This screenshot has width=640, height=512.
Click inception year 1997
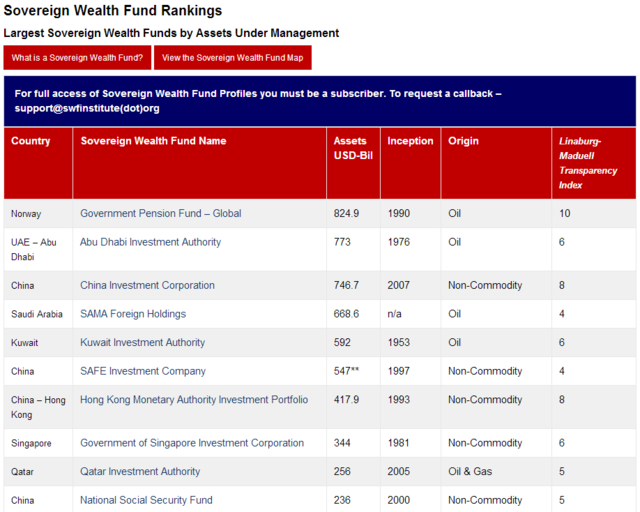398,371
